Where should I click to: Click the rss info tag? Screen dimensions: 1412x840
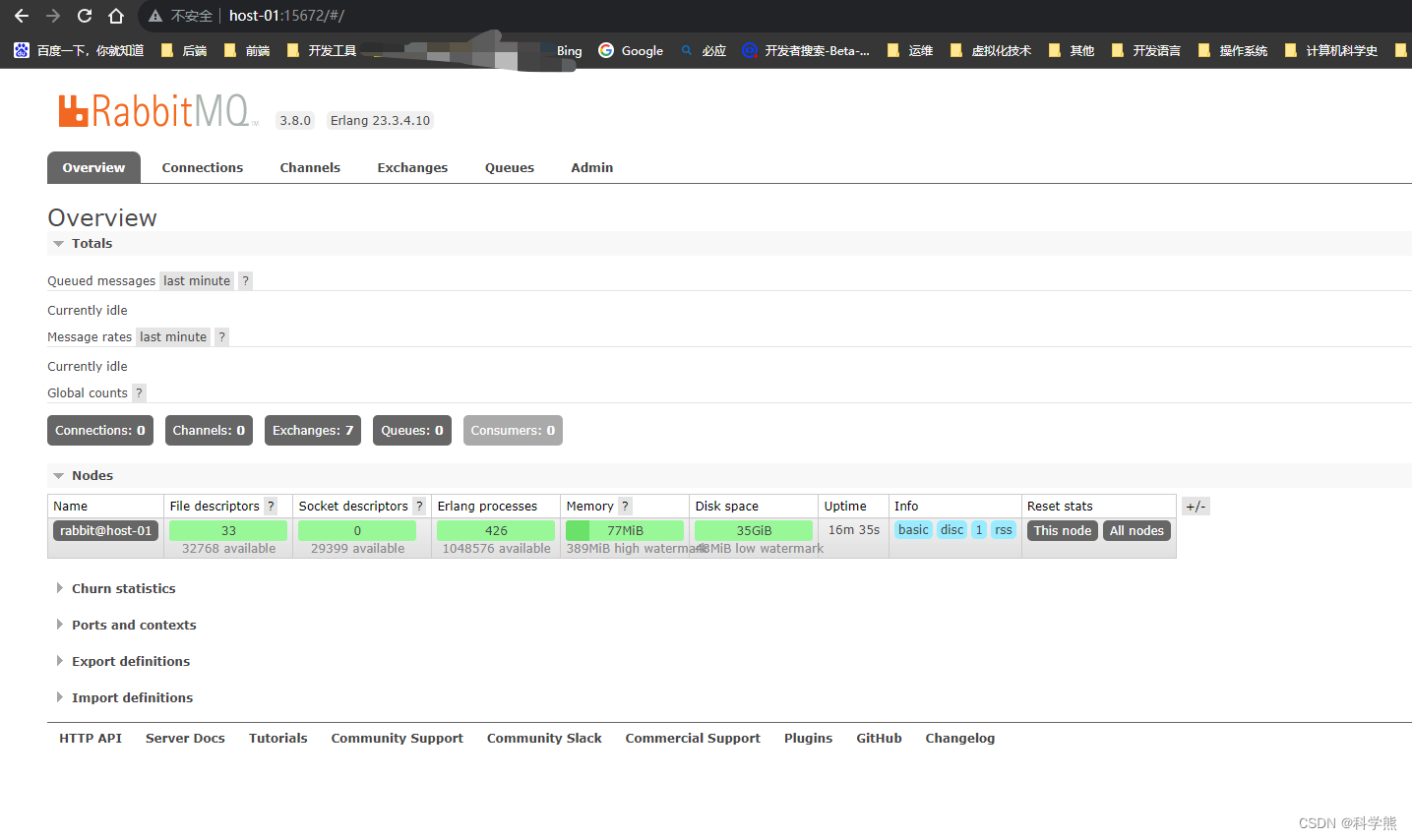point(1003,530)
